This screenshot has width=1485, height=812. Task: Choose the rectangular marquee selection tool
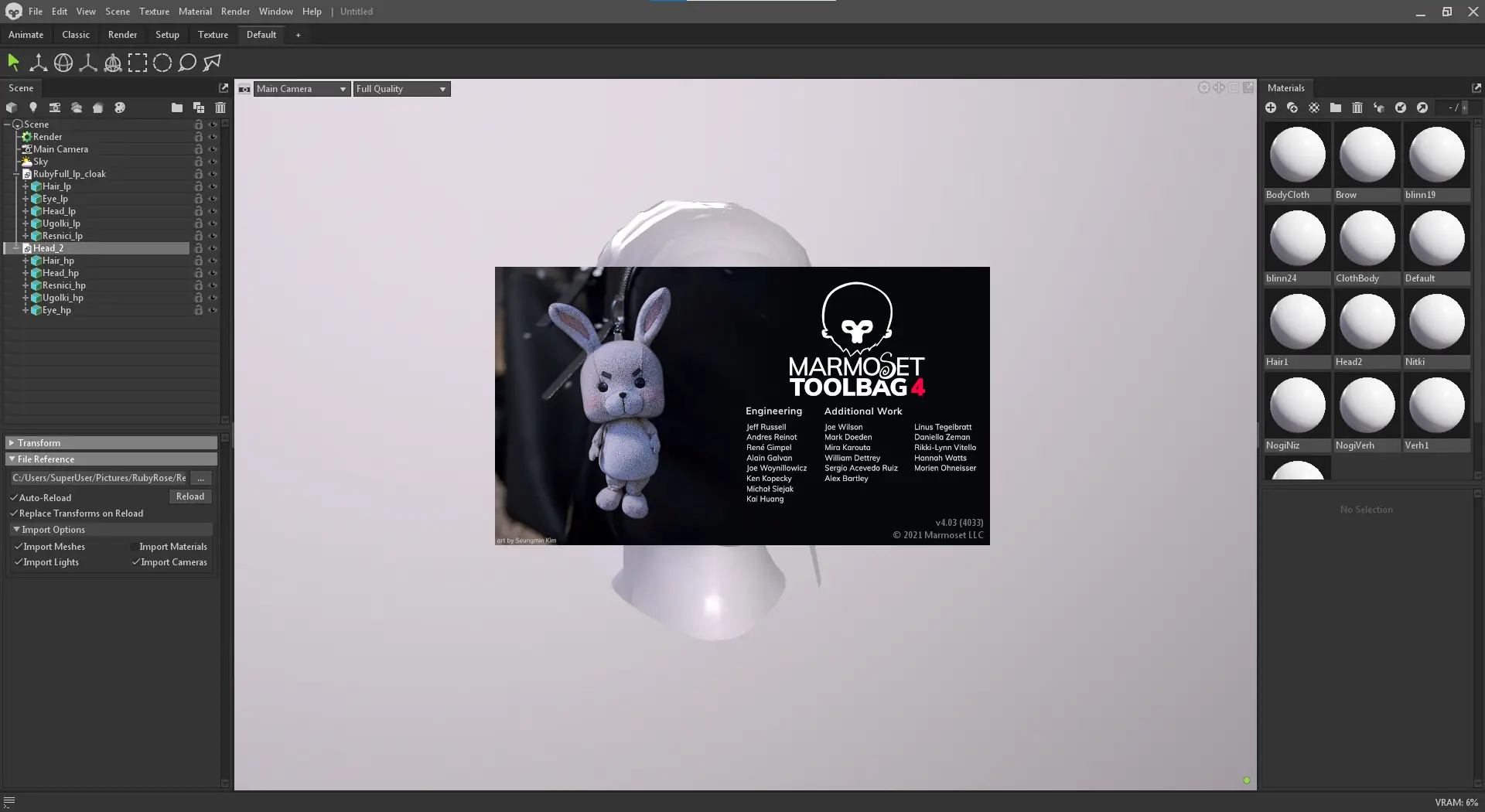point(138,63)
